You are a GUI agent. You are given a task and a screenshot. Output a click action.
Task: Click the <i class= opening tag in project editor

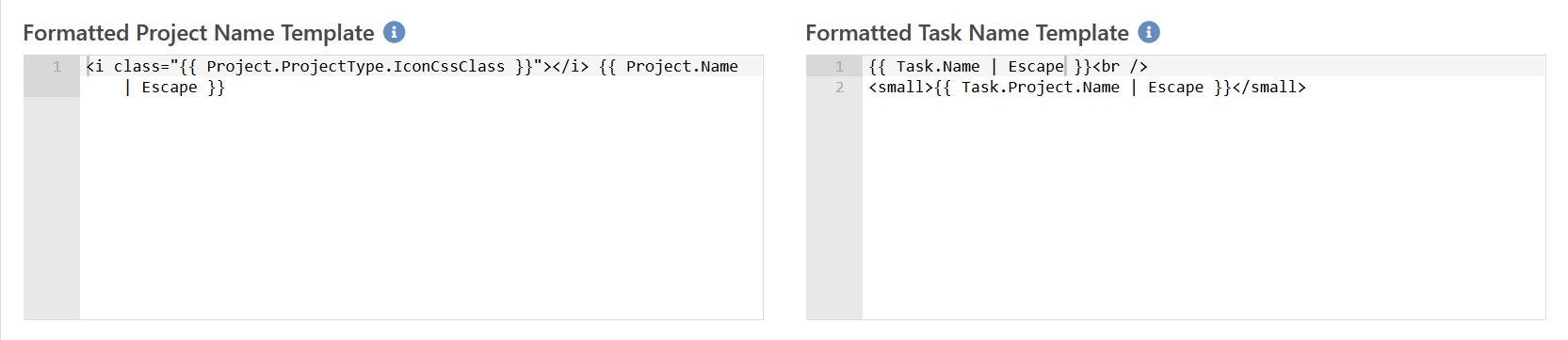pyautogui.click(x=127, y=67)
